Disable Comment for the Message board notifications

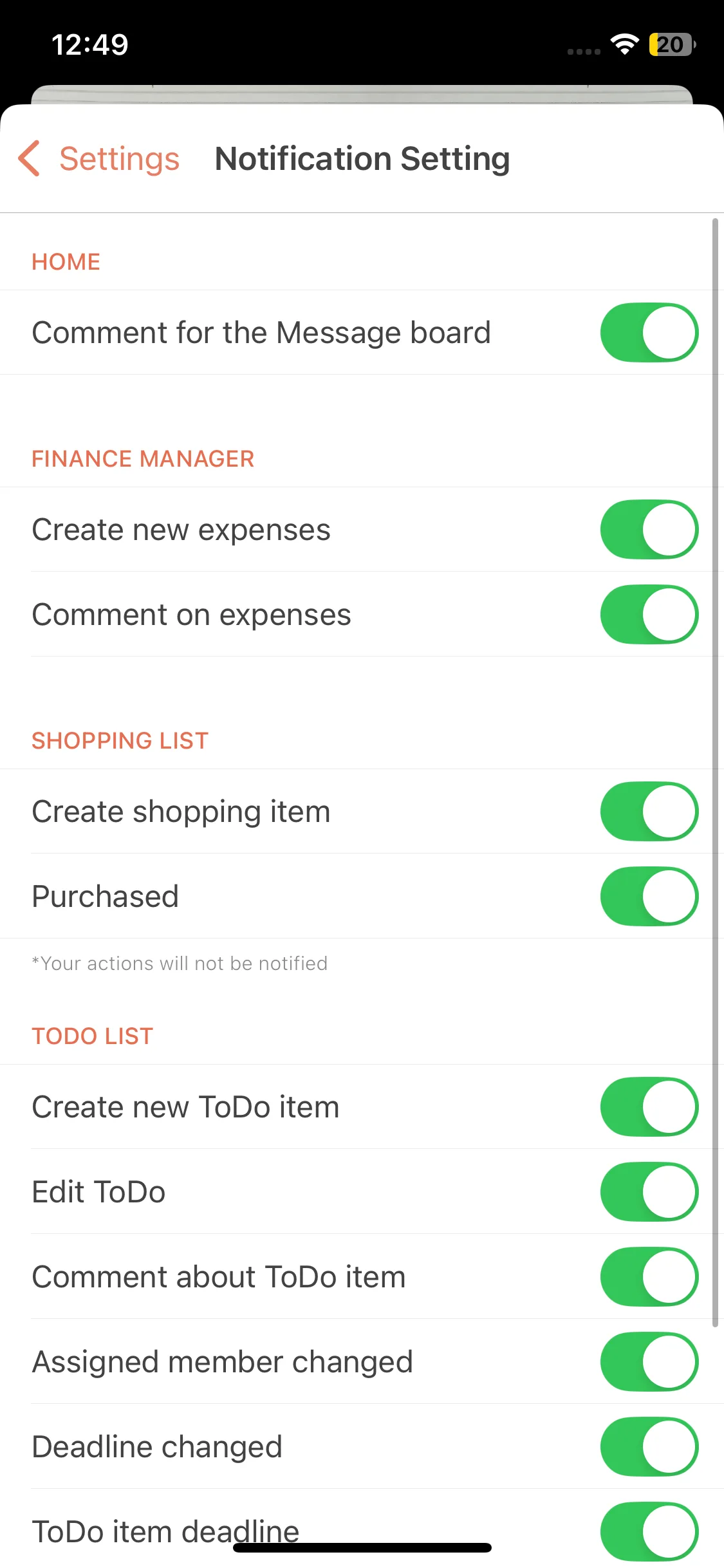[649, 332]
